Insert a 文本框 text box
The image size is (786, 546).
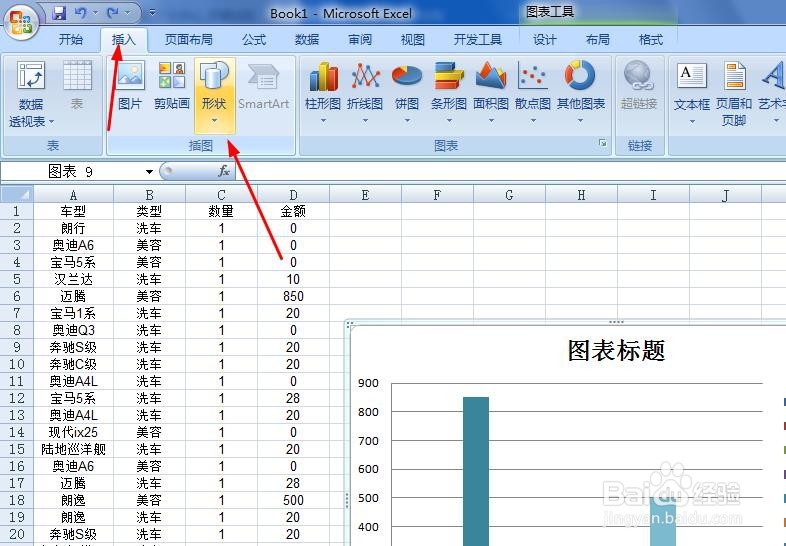pos(692,90)
